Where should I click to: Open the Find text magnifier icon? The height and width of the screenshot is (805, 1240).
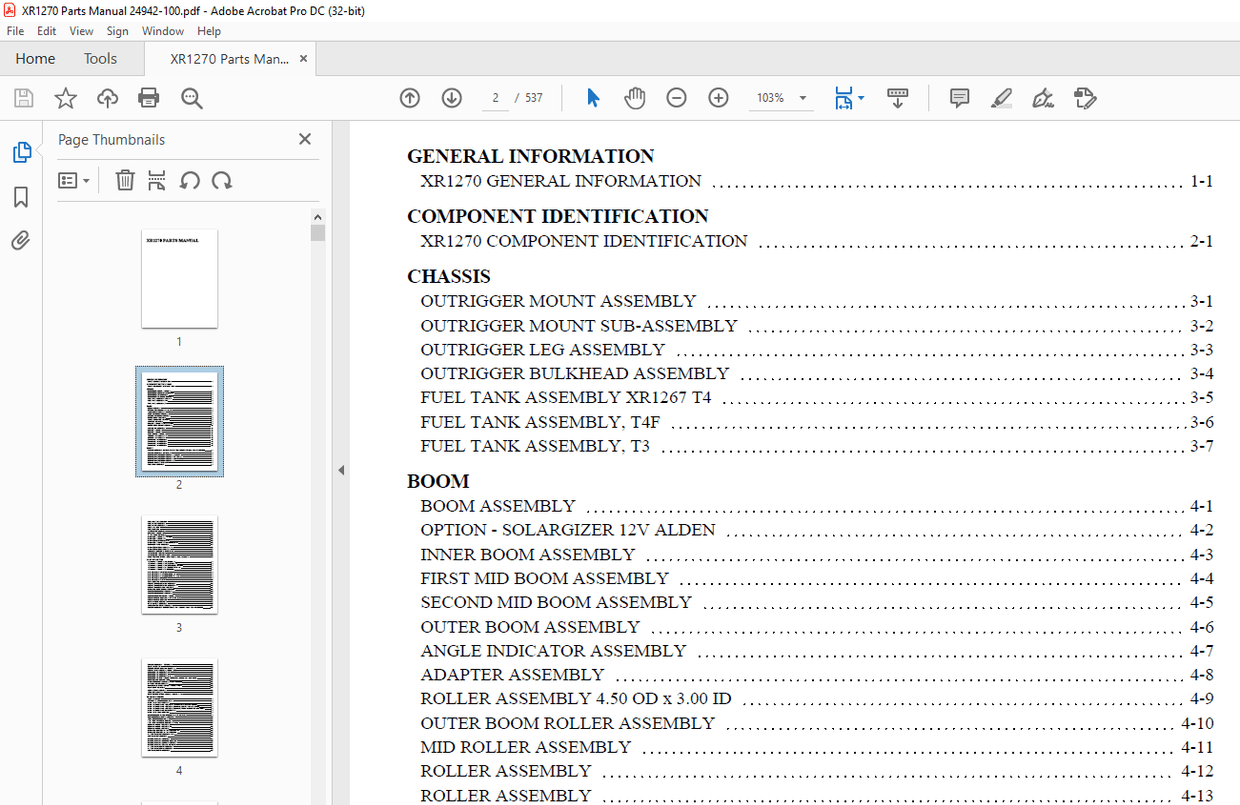(192, 98)
